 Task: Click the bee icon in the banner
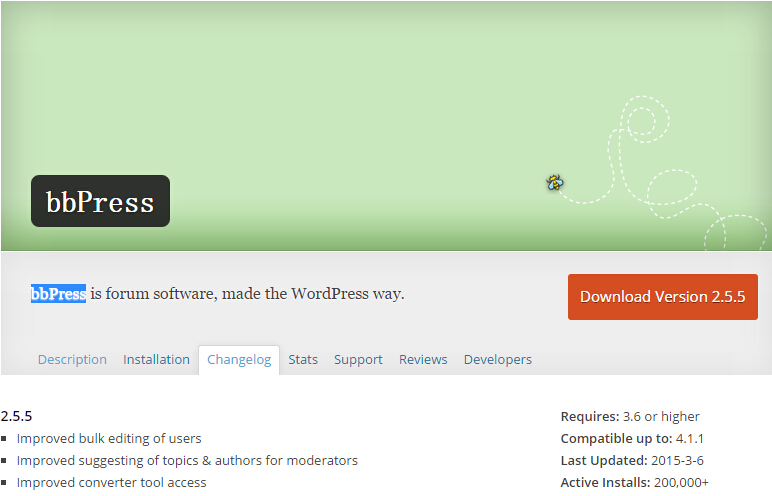pos(554,182)
